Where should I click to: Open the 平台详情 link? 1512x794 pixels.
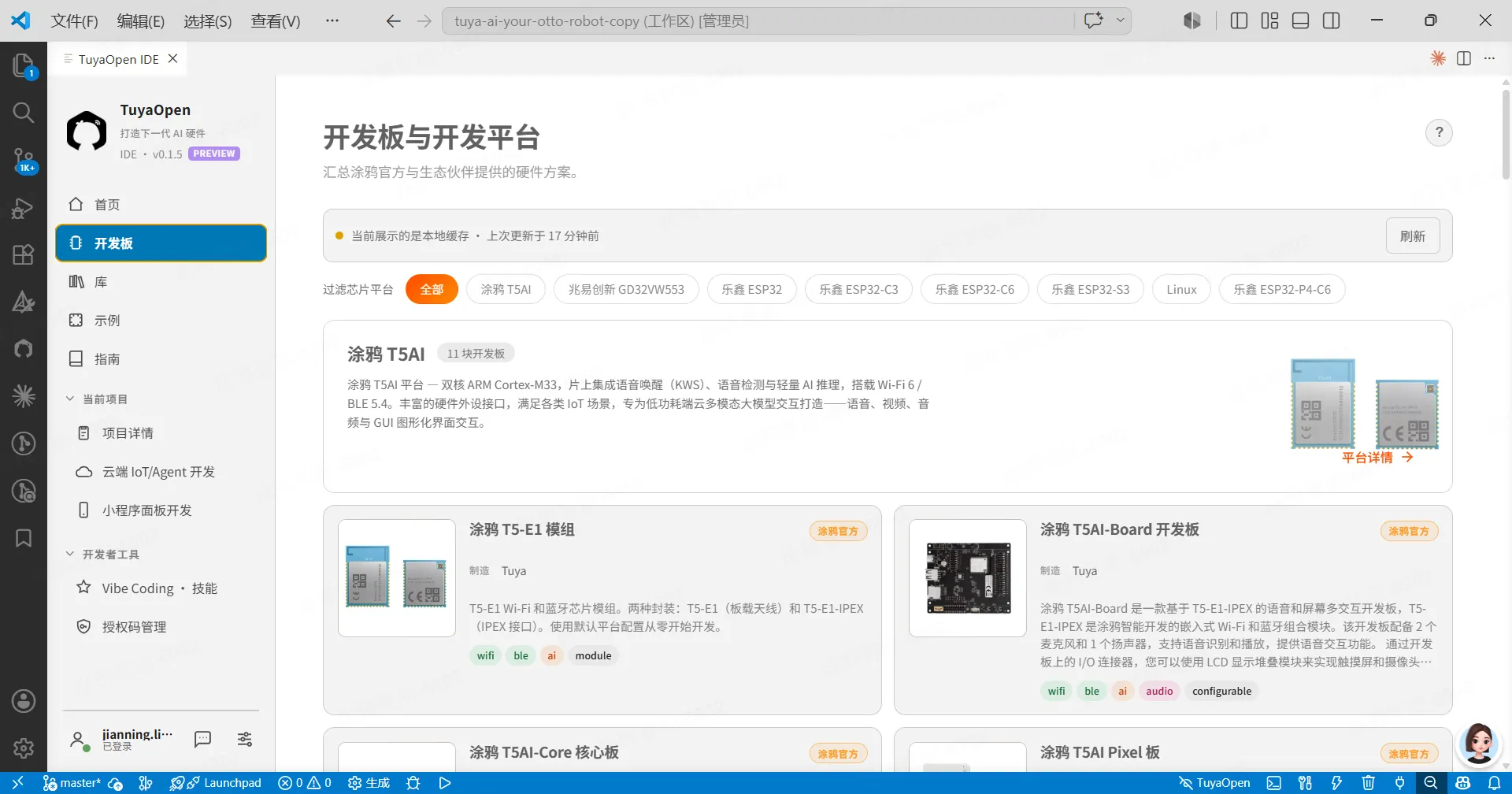1377,458
